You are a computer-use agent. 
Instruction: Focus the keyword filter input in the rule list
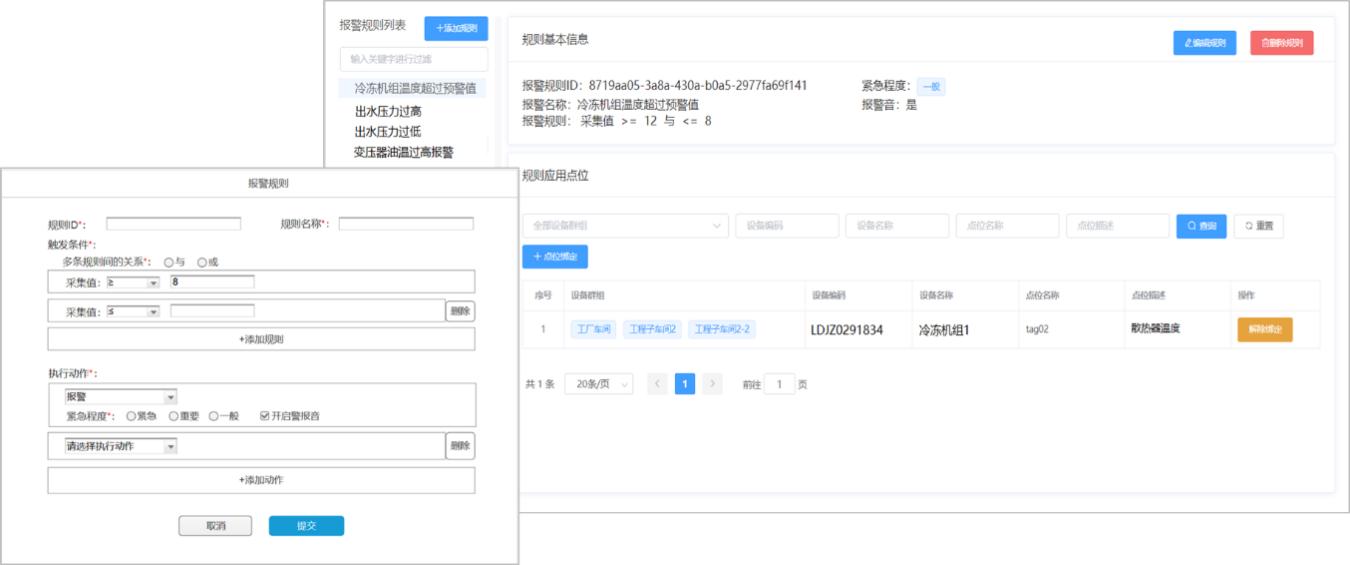point(414,59)
